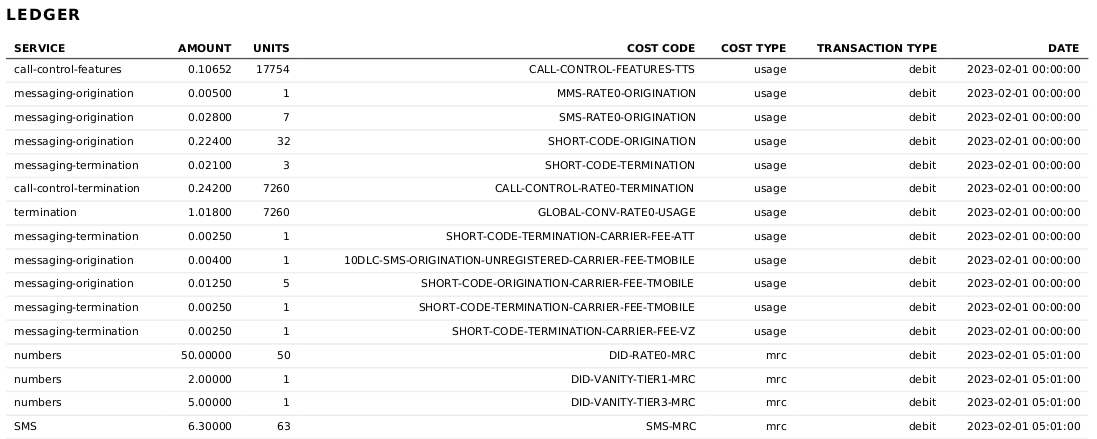
Task: Select the 10DLC-SMS-ORIGINATION-UNREGISTERED-CARRIER-FEE-TMOBILE code
Action: point(519,260)
